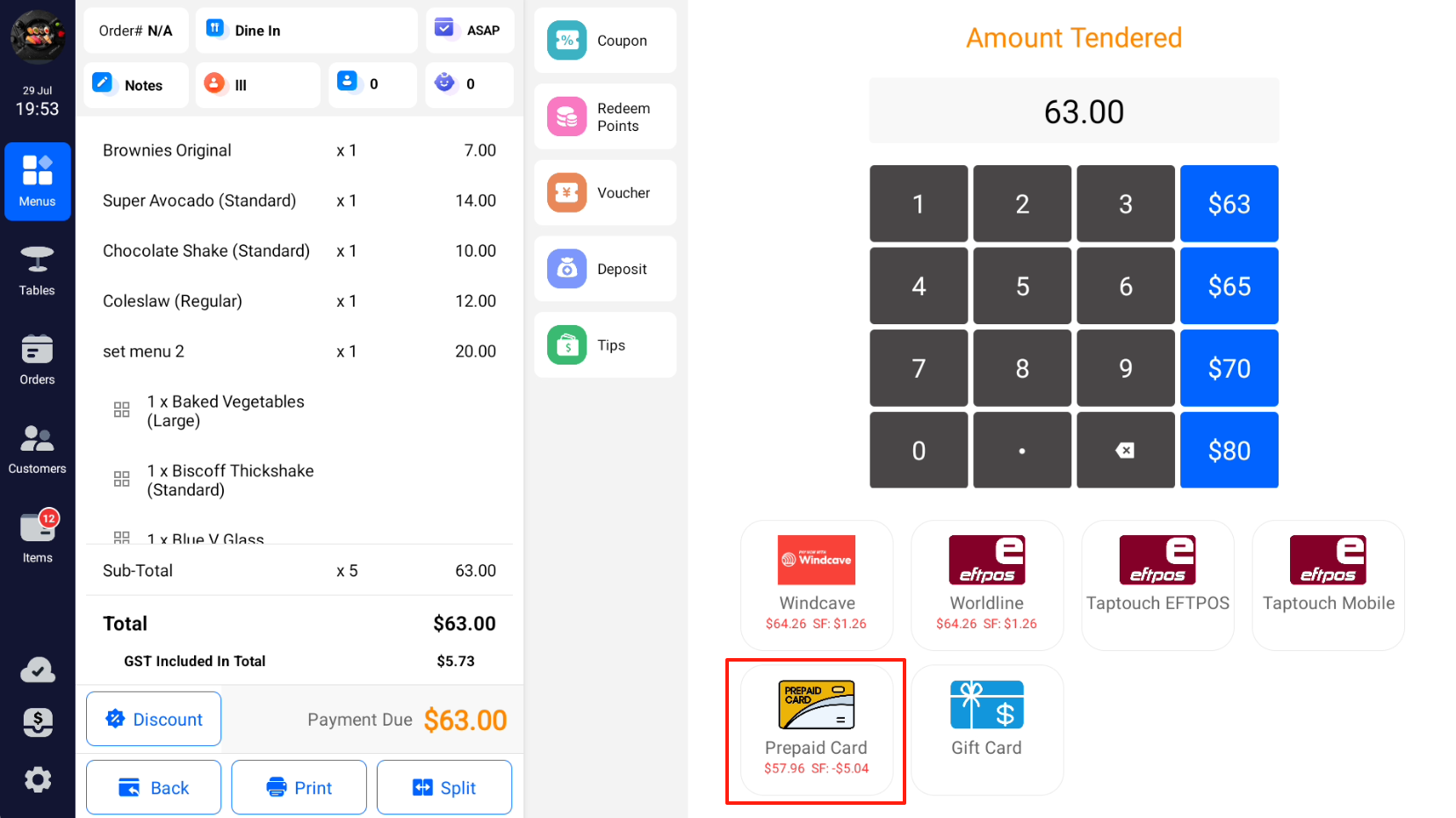This screenshot has height=818, width=1456.
Task: Split the bill with Split button
Action: pos(444,787)
